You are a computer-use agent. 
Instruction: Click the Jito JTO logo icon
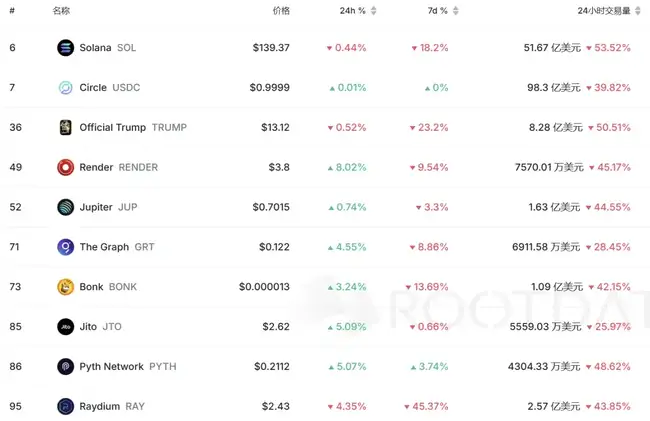[65, 326]
